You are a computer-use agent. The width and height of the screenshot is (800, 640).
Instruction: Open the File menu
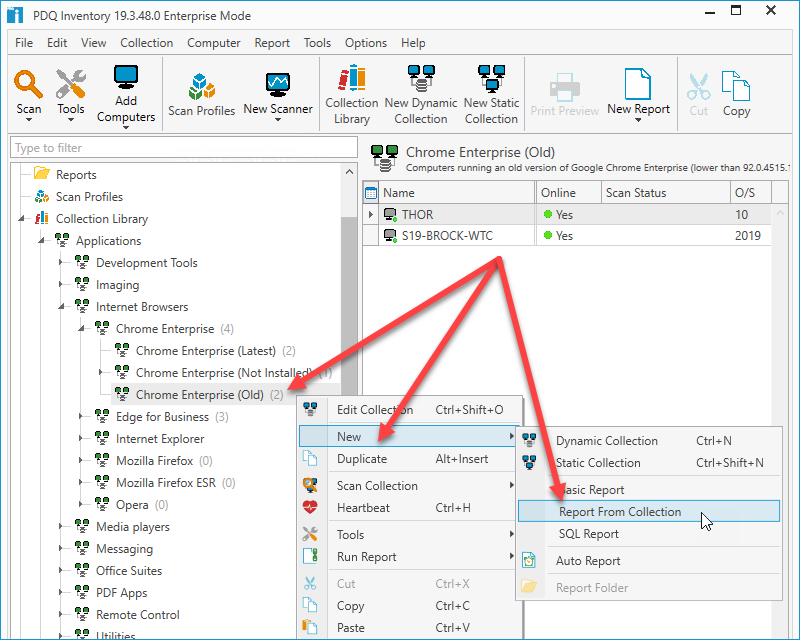(24, 43)
